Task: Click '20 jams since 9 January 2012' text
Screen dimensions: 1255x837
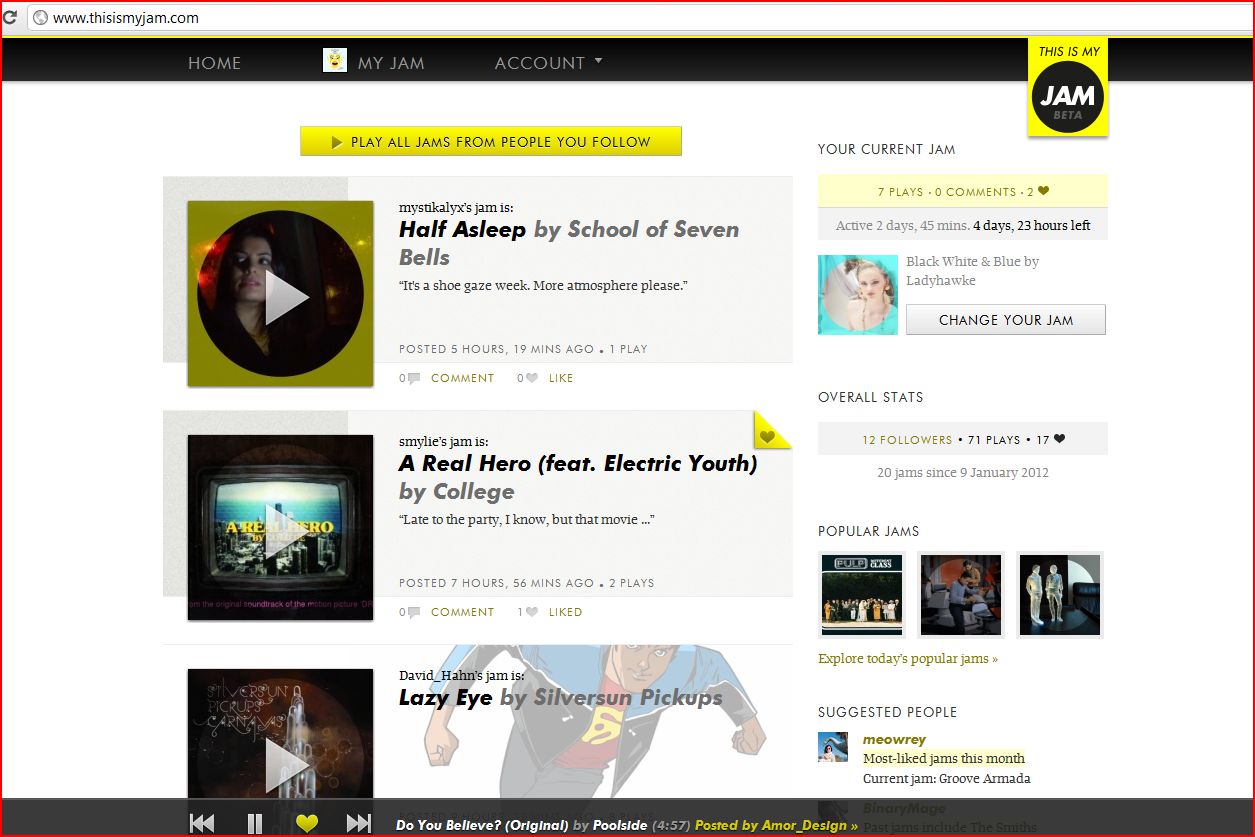Action: (963, 472)
